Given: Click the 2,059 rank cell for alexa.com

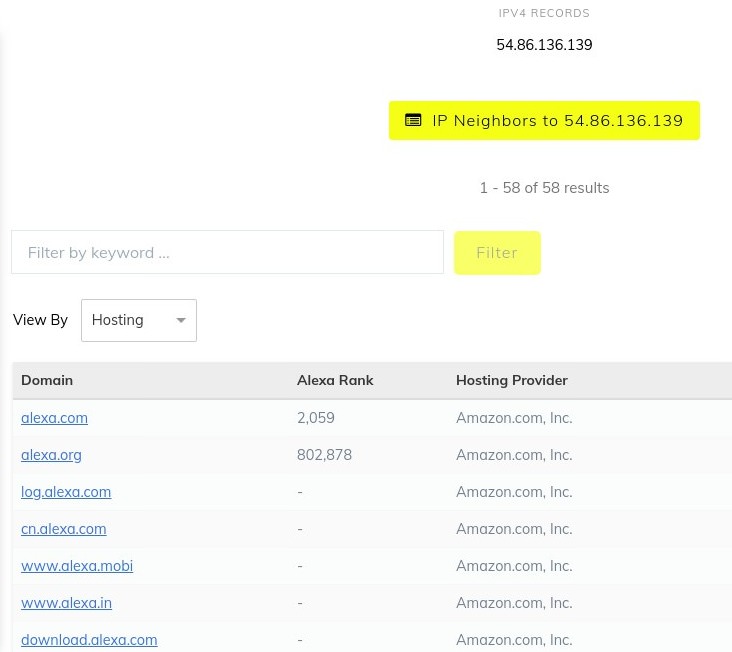Looking at the screenshot, I should point(316,418).
